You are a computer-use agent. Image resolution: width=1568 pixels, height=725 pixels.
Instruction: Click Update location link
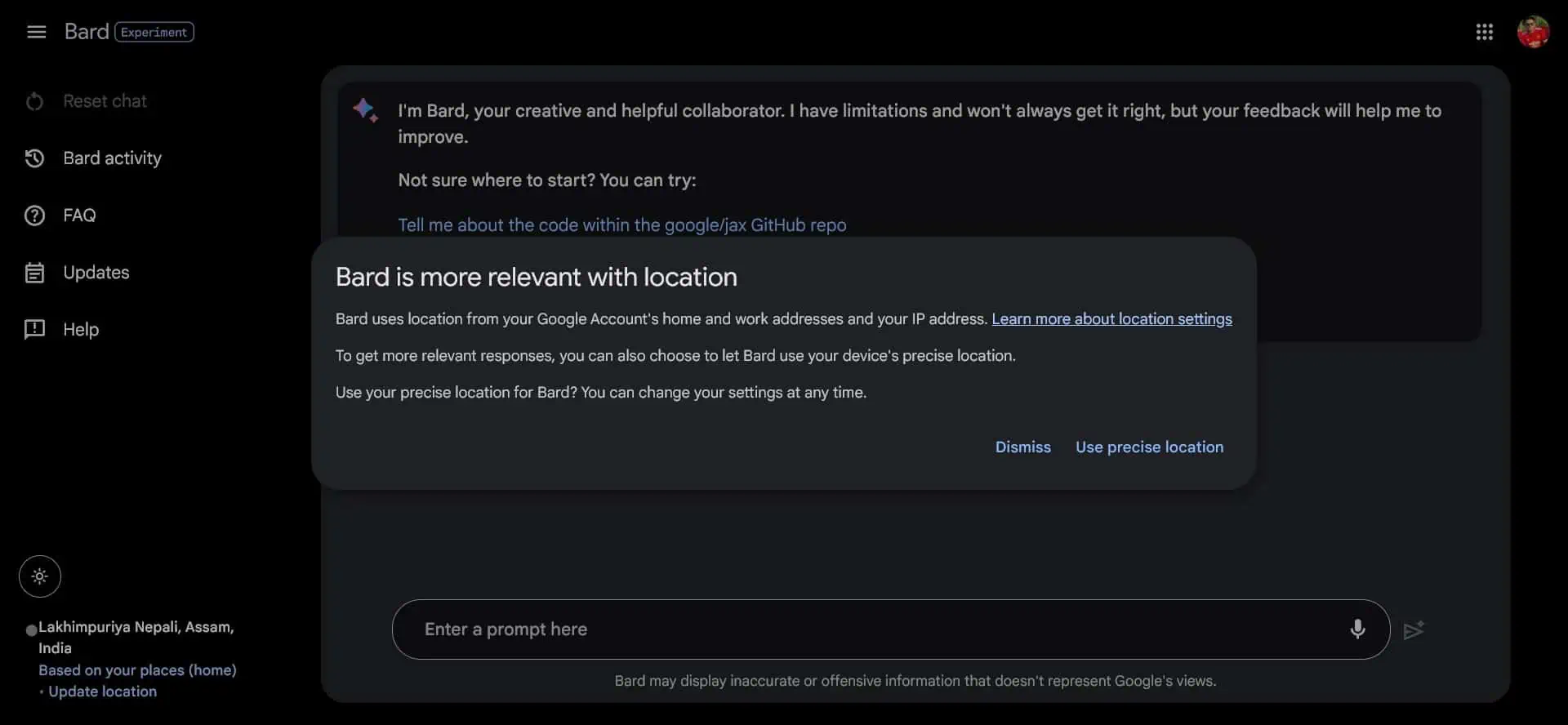102,692
